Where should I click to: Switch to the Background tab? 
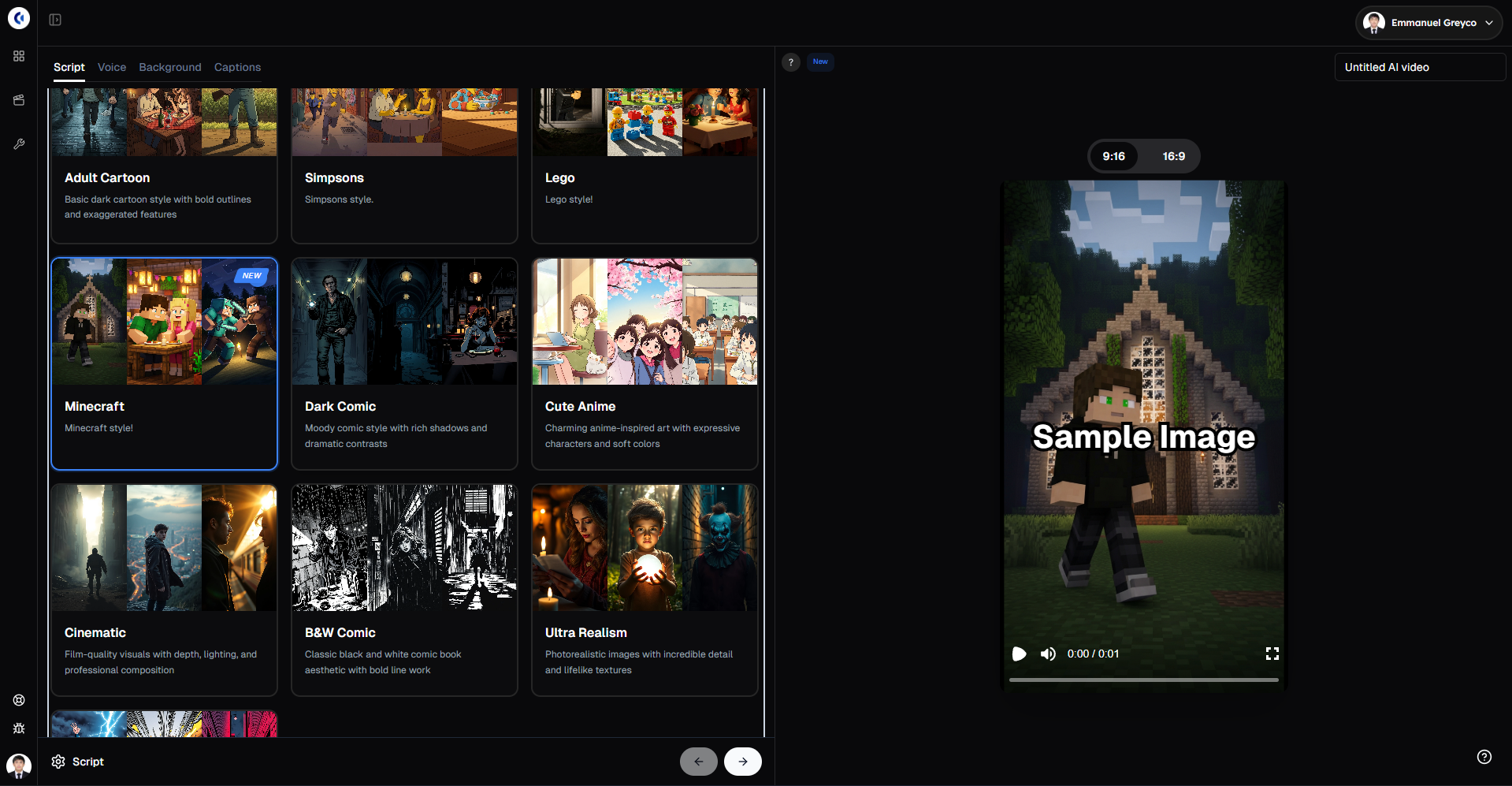click(x=170, y=67)
